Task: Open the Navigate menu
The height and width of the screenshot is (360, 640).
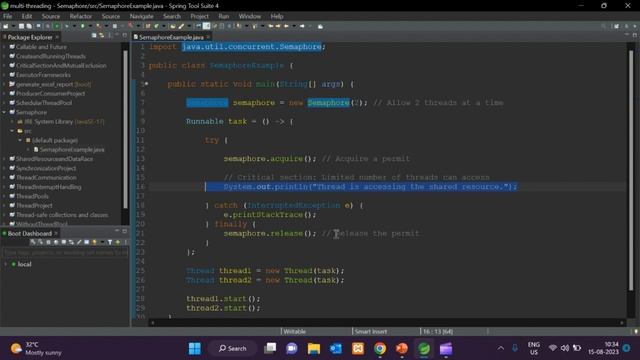Action: point(142,16)
